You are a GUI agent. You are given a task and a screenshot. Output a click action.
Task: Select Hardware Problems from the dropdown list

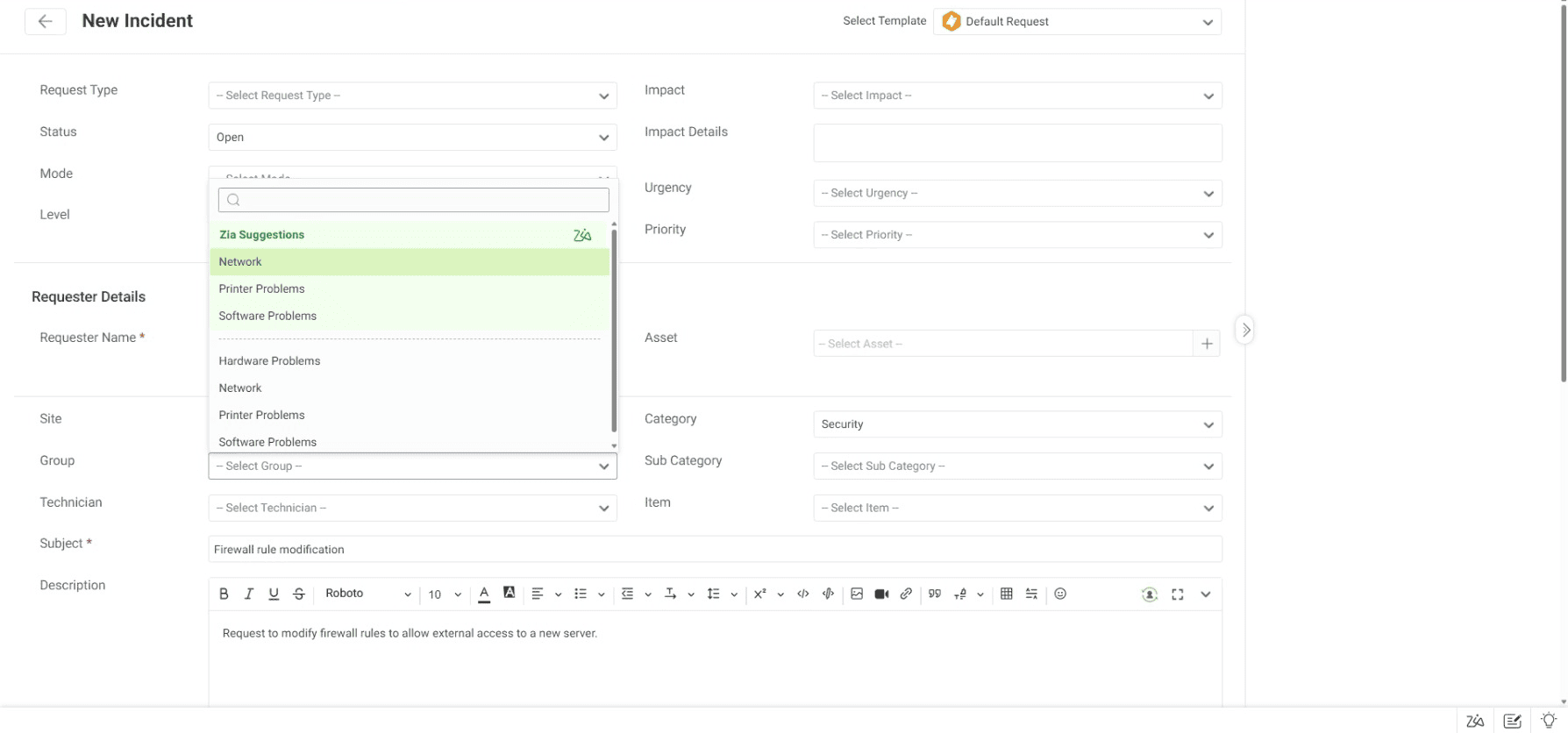269,361
